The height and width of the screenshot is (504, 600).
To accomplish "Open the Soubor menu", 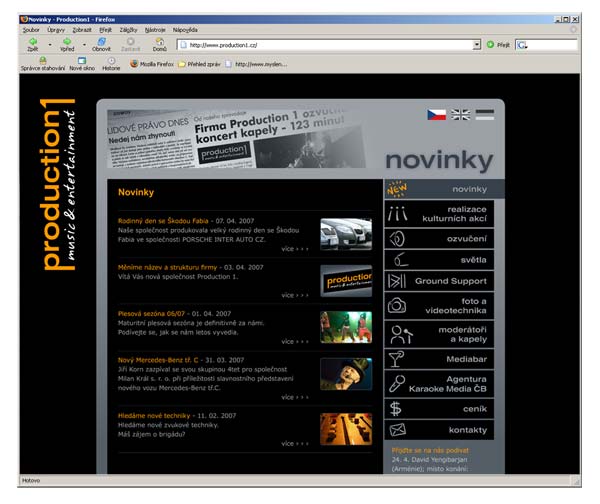I will click(31, 30).
